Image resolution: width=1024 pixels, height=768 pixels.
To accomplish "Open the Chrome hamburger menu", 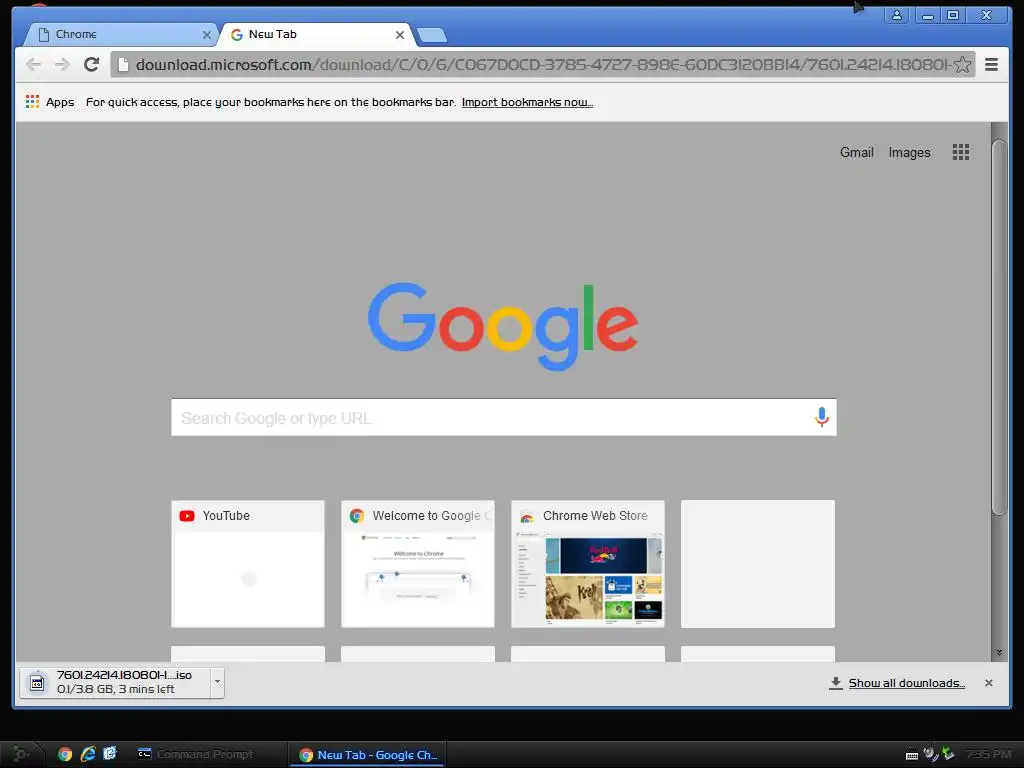I will click(x=991, y=65).
